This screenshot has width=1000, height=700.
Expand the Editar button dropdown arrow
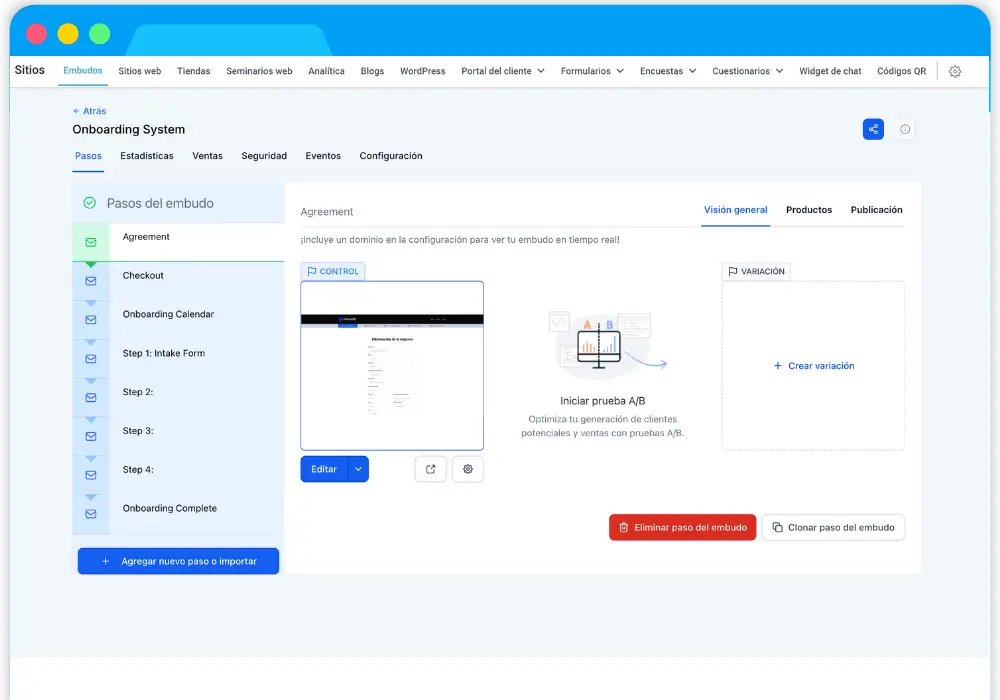(x=358, y=469)
